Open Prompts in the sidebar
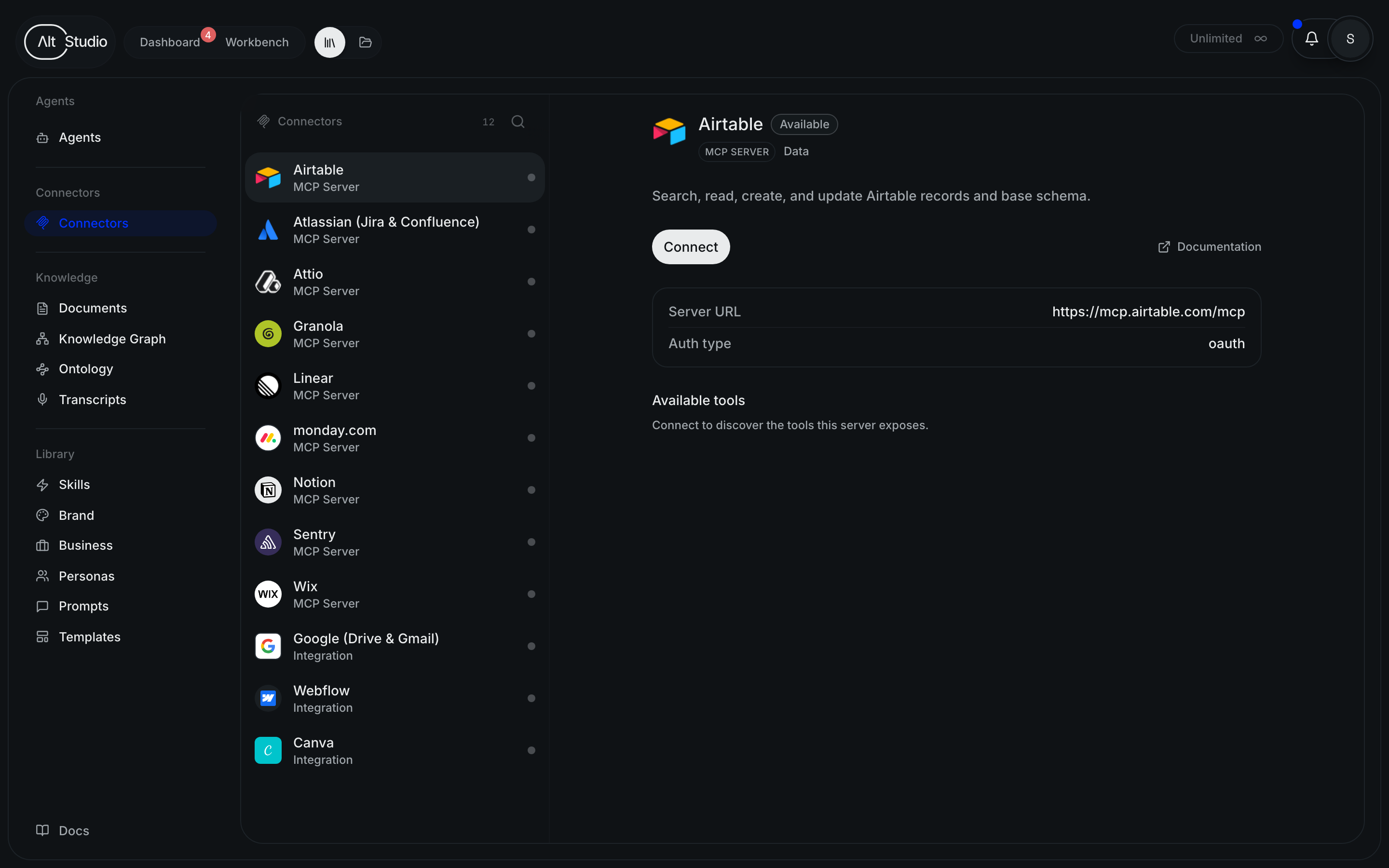This screenshot has height=868, width=1389. [121, 606]
